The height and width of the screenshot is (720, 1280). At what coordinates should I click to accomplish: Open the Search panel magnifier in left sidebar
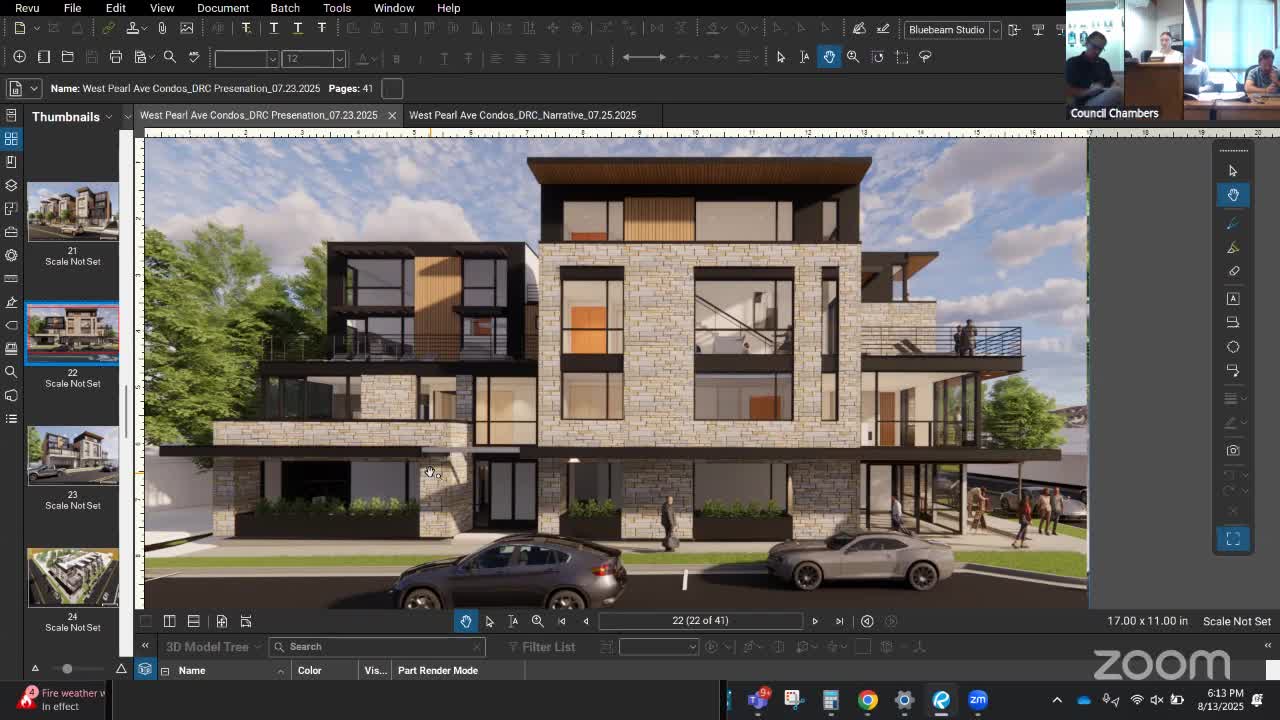pos(11,372)
